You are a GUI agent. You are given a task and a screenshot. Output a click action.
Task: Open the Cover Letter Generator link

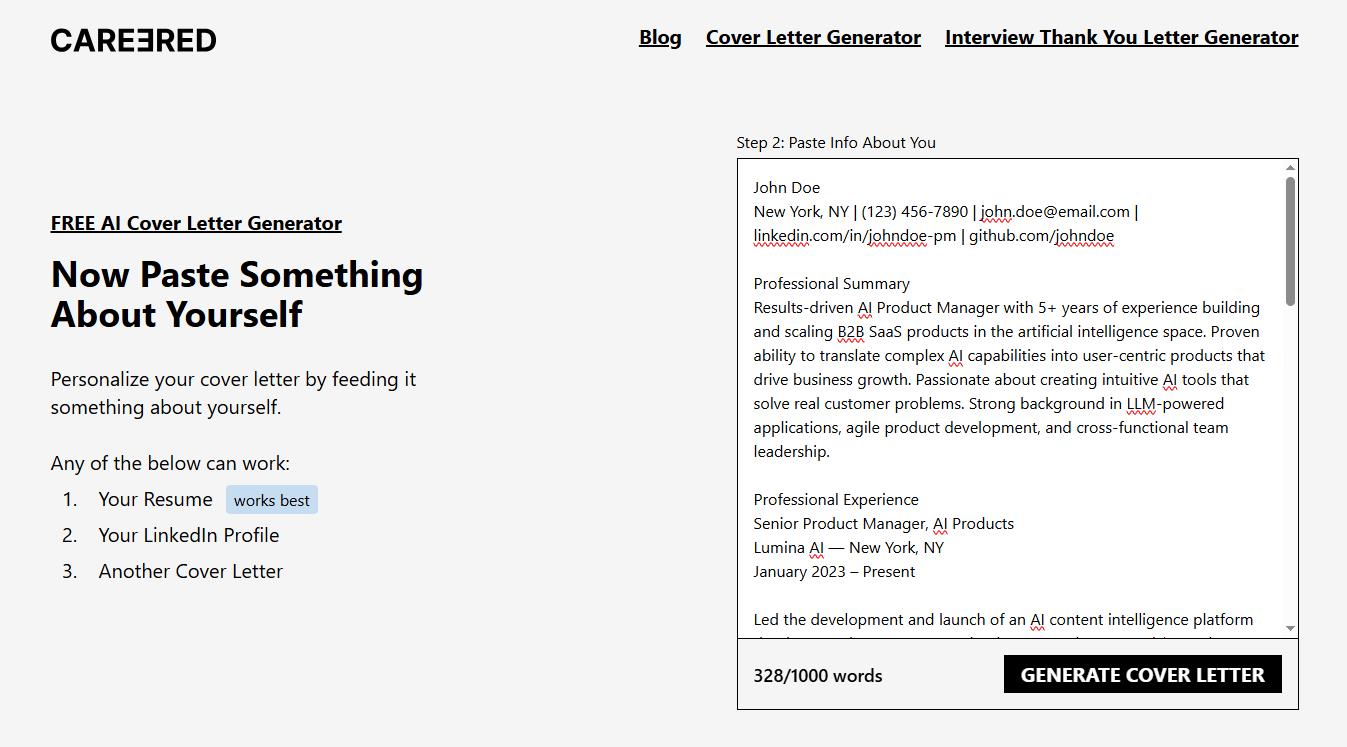tap(813, 37)
